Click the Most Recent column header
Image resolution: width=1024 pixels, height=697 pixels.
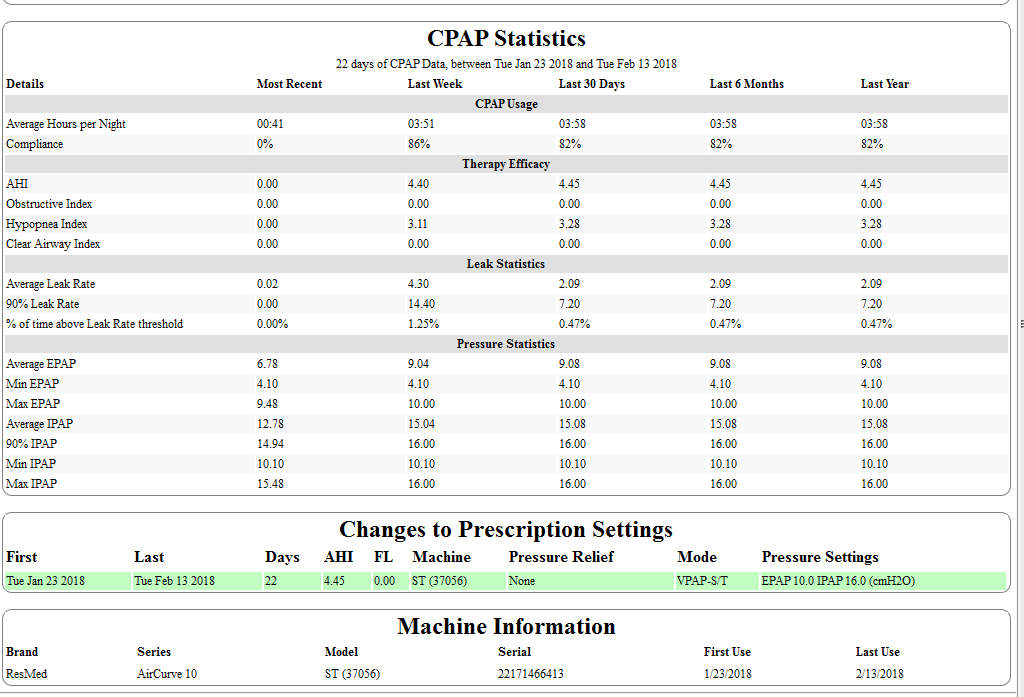coord(289,84)
